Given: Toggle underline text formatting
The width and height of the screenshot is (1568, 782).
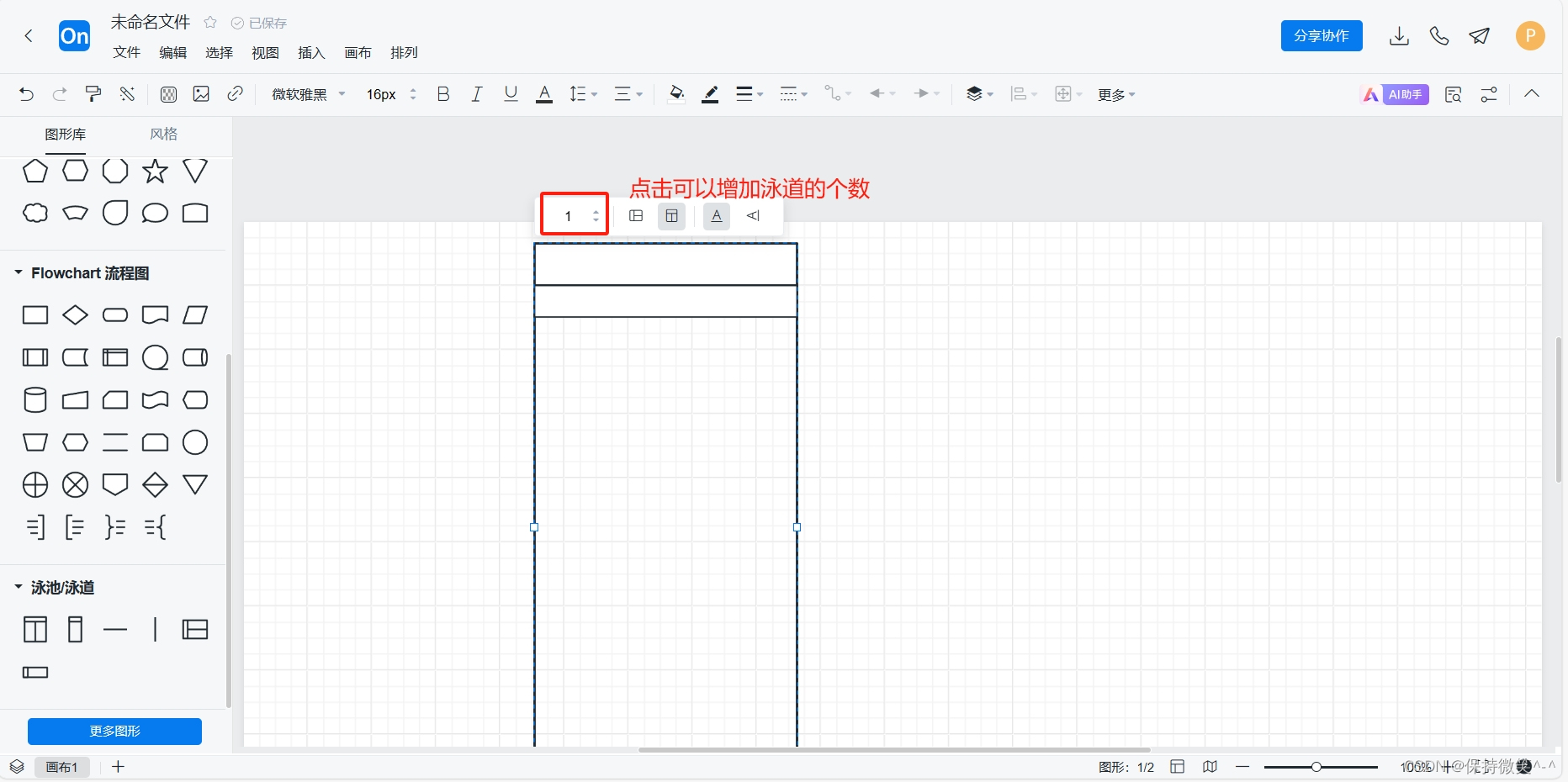Looking at the screenshot, I should coord(511,94).
